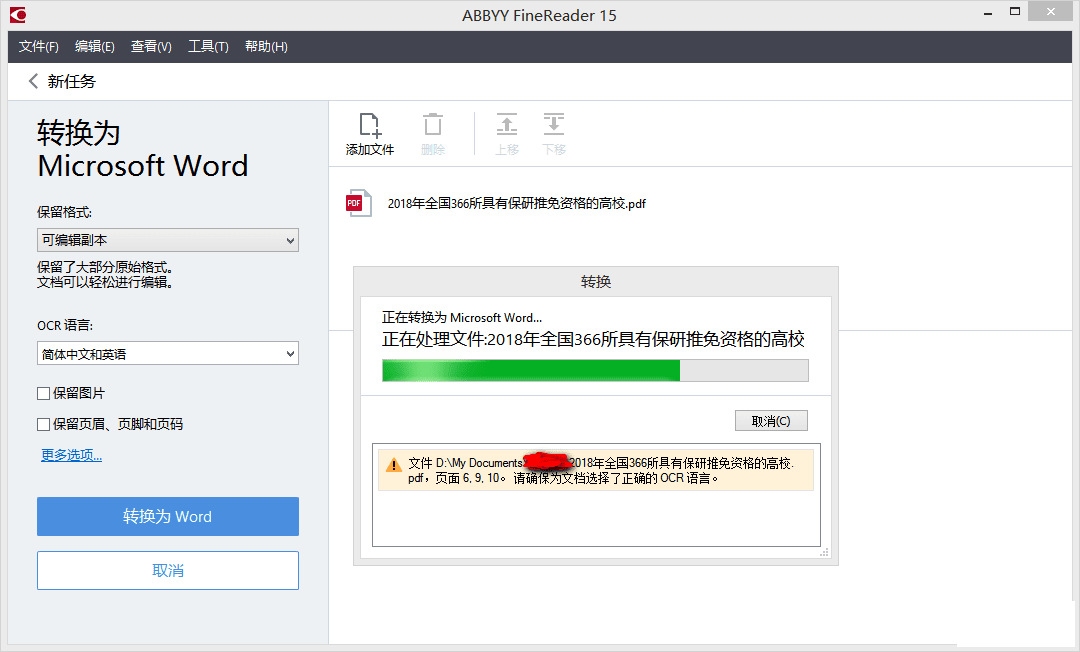Open the 更多选项... link

pyautogui.click(x=71, y=455)
